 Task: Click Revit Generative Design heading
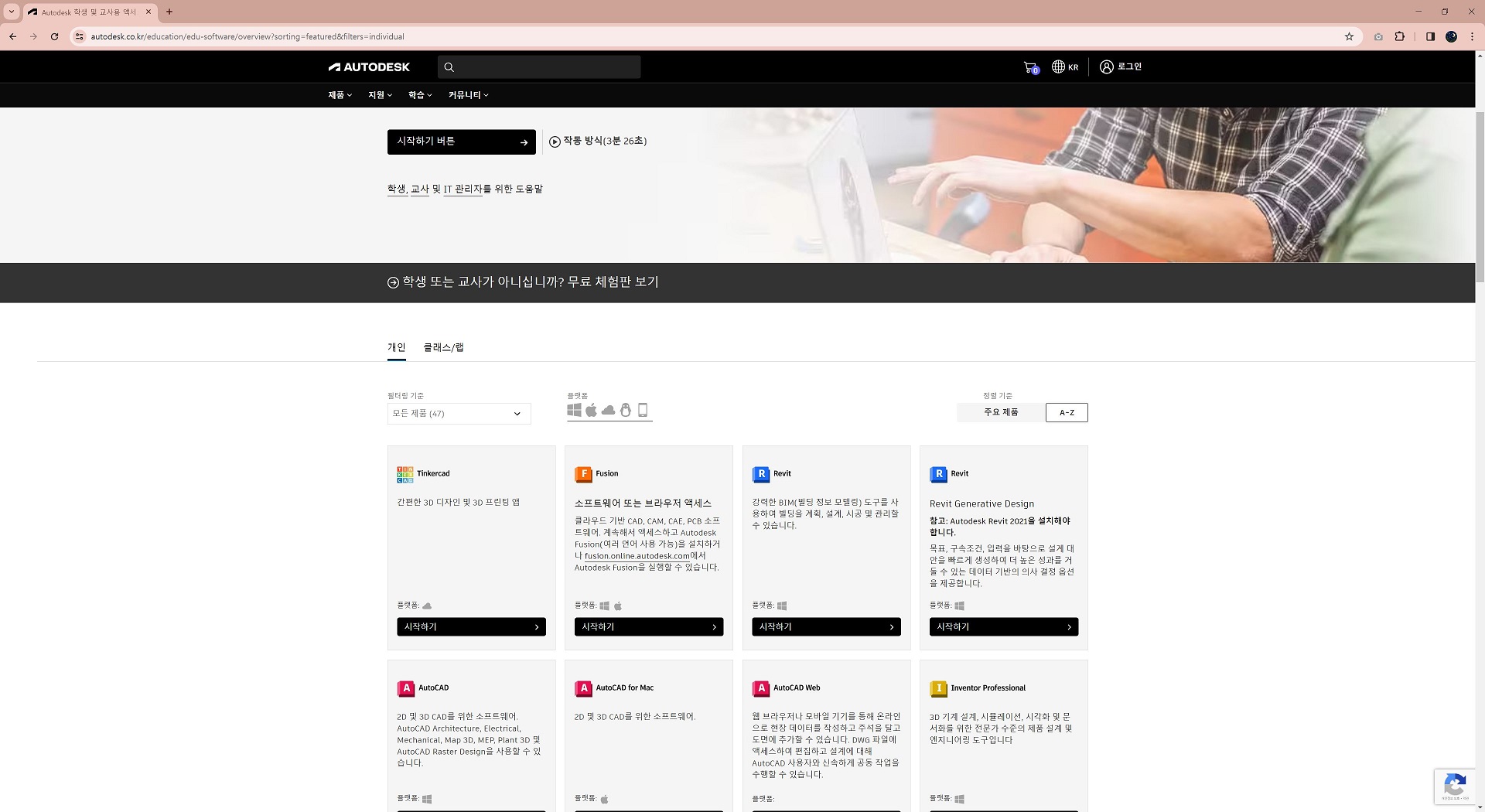981,504
